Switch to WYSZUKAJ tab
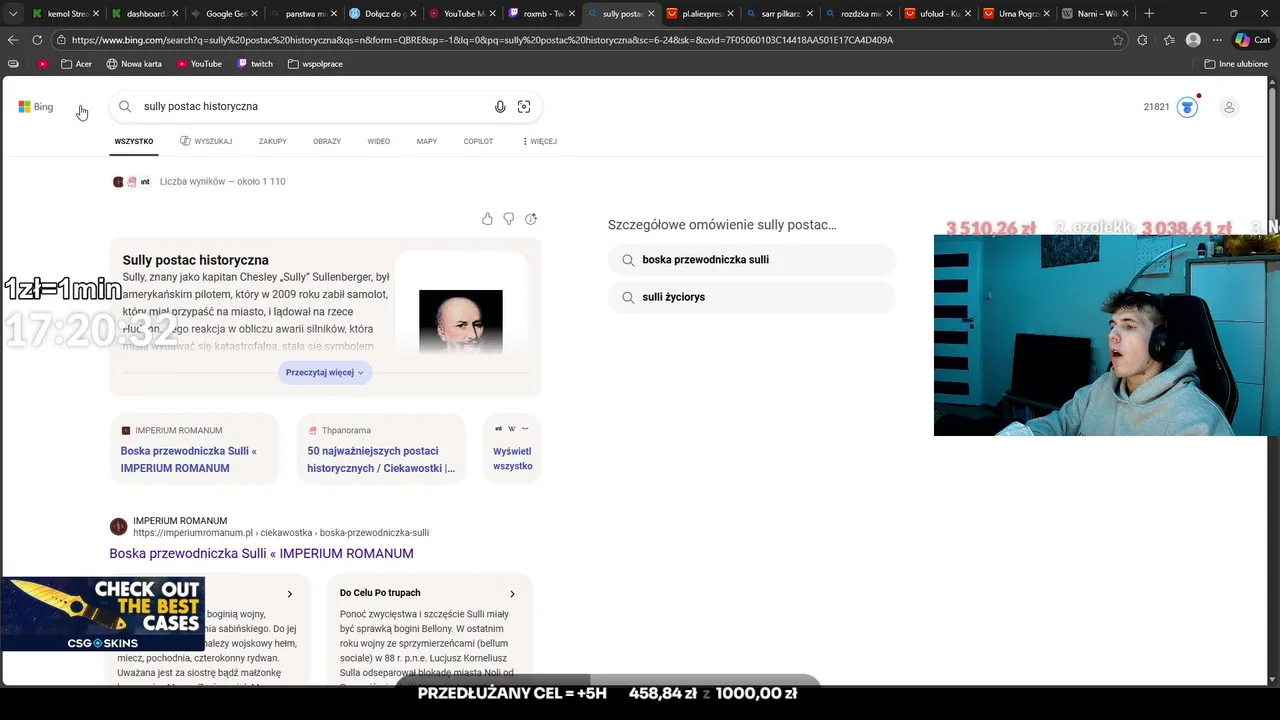The height and width of the screenshot is (720, 1280). (206, 142)
